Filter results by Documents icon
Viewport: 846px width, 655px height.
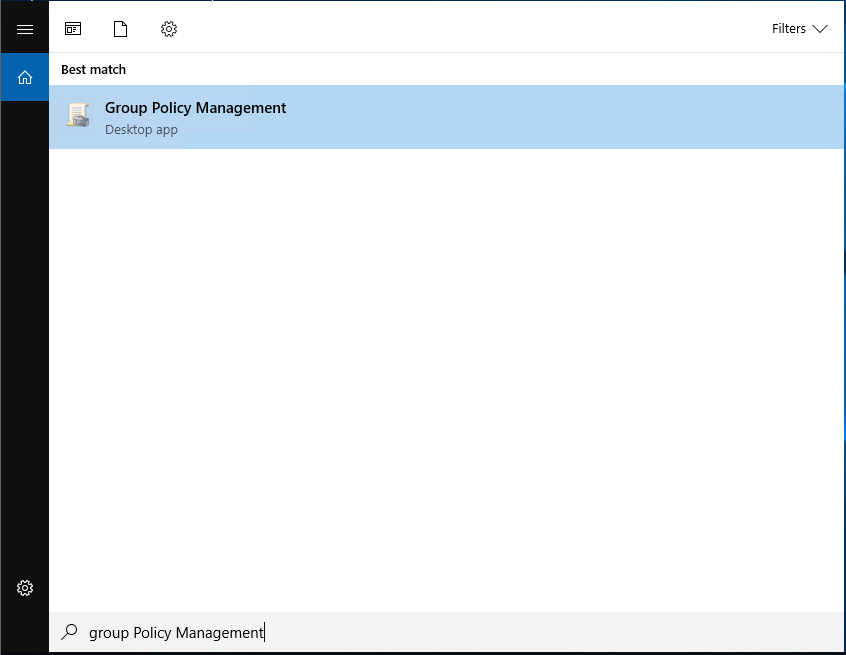[x=120, y=29]
